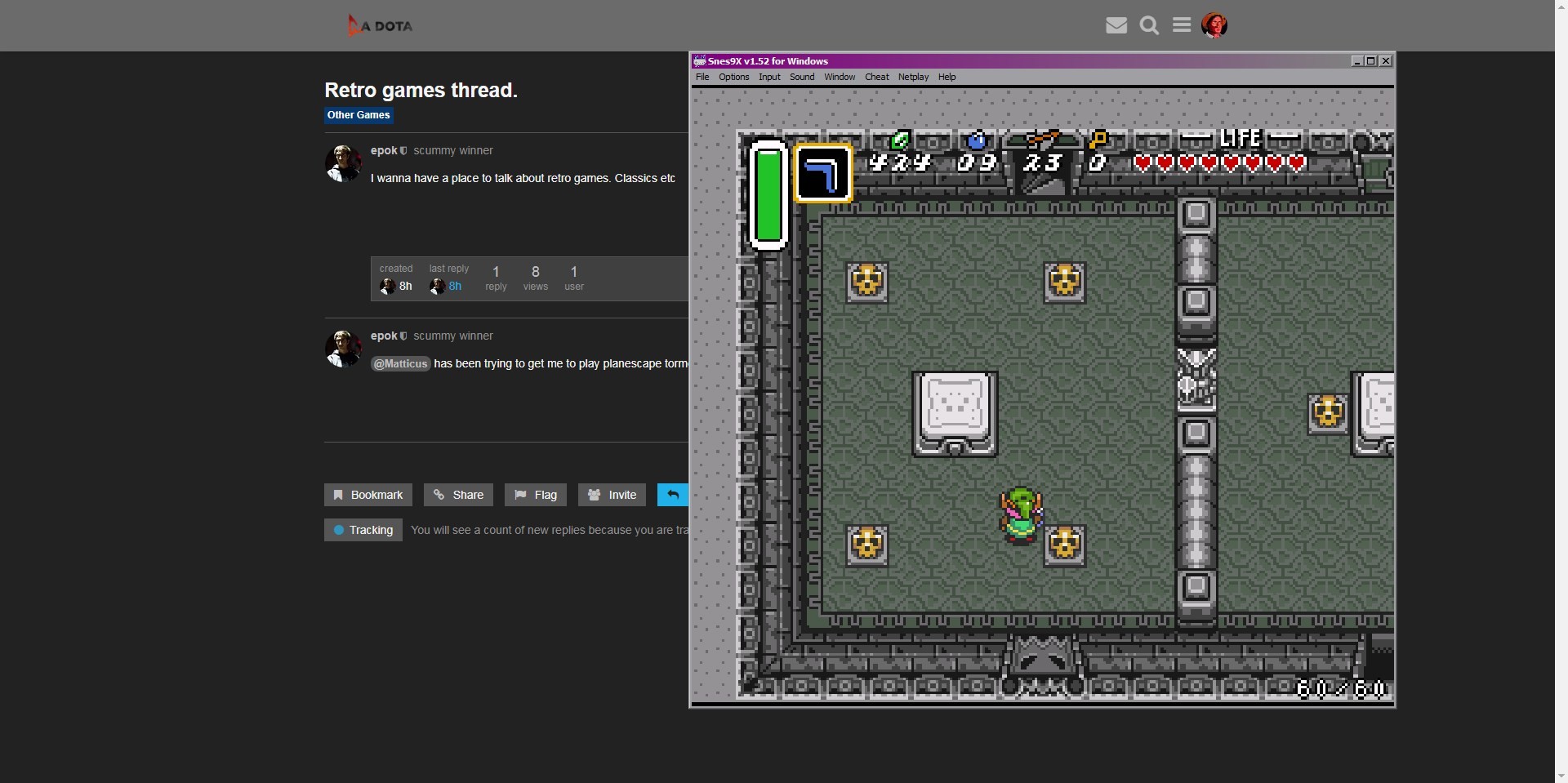Click the 8 views count
The height and width of the screenshot is (783, 1568).
click(536, 278)
